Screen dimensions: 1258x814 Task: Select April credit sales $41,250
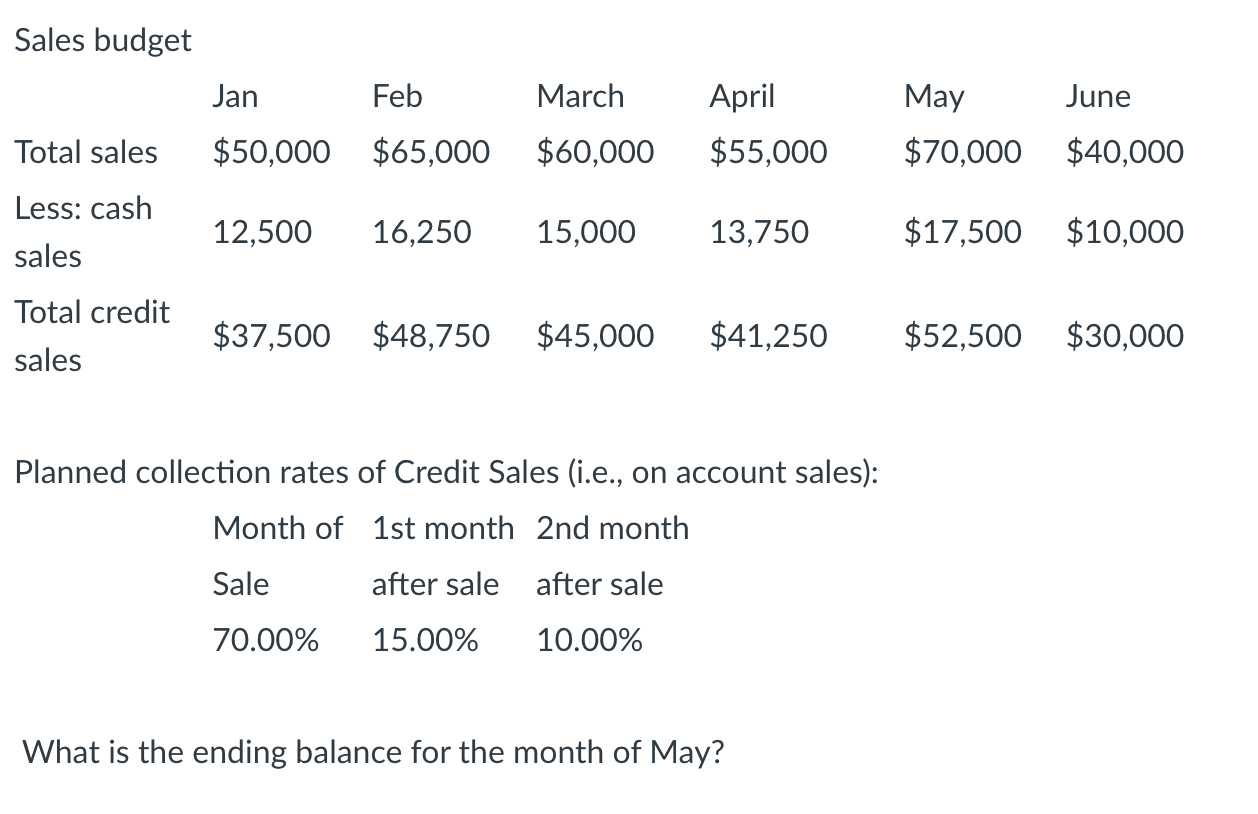pyautogui.click(x=768, y=336)
